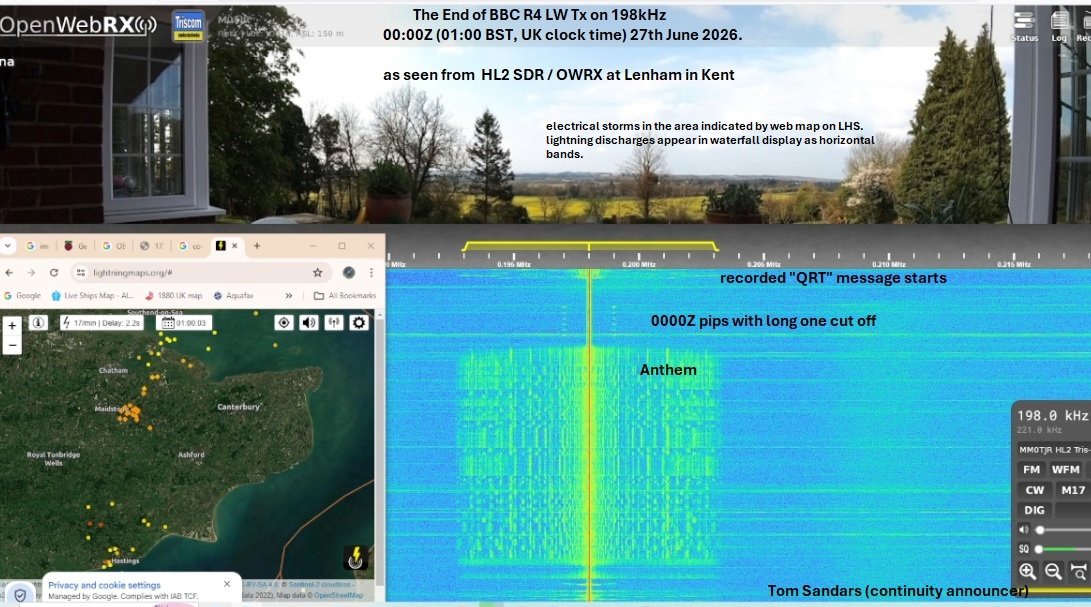Image resolution: width=1091 pixels, height=607 pixels.
Task: Open the lightning map info button
Action: click(x=39, y=323)
